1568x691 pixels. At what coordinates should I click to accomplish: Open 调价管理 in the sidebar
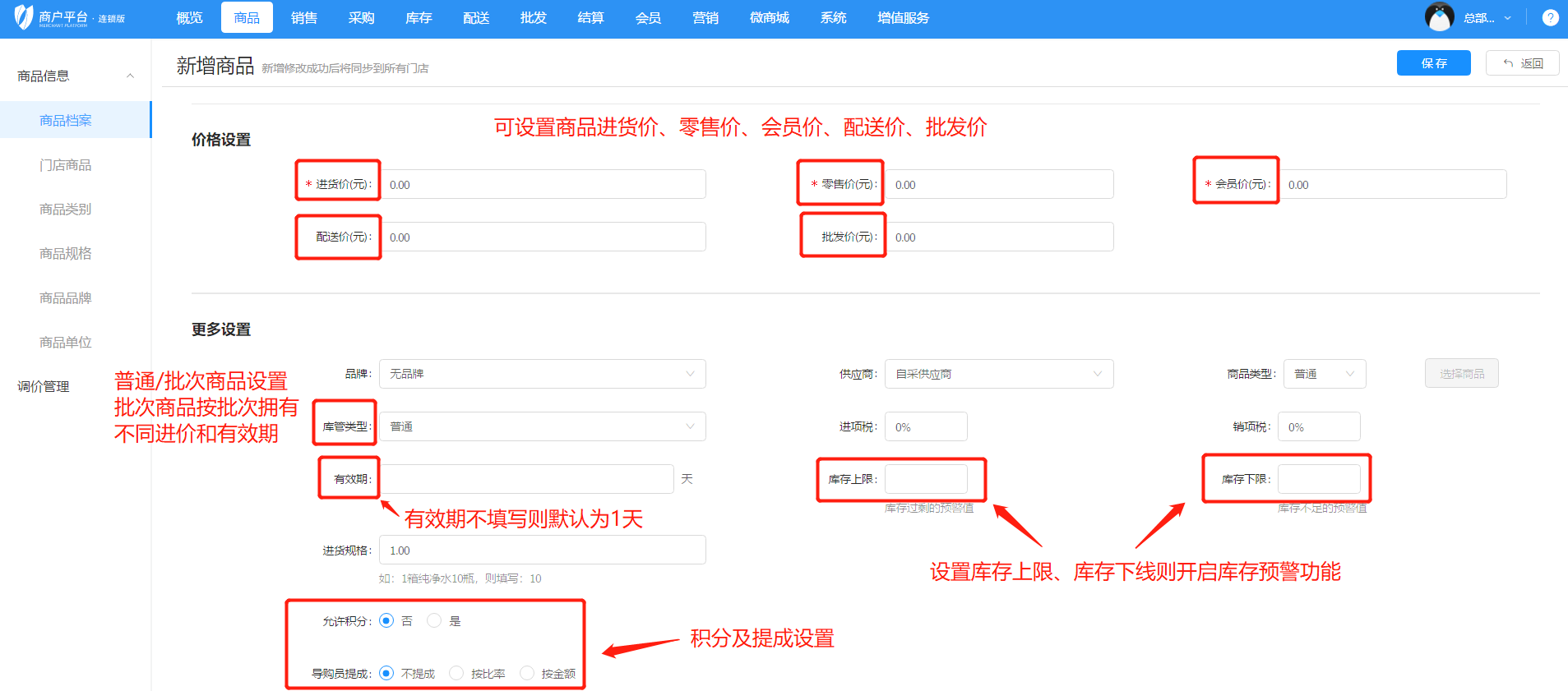coord(44,386)
